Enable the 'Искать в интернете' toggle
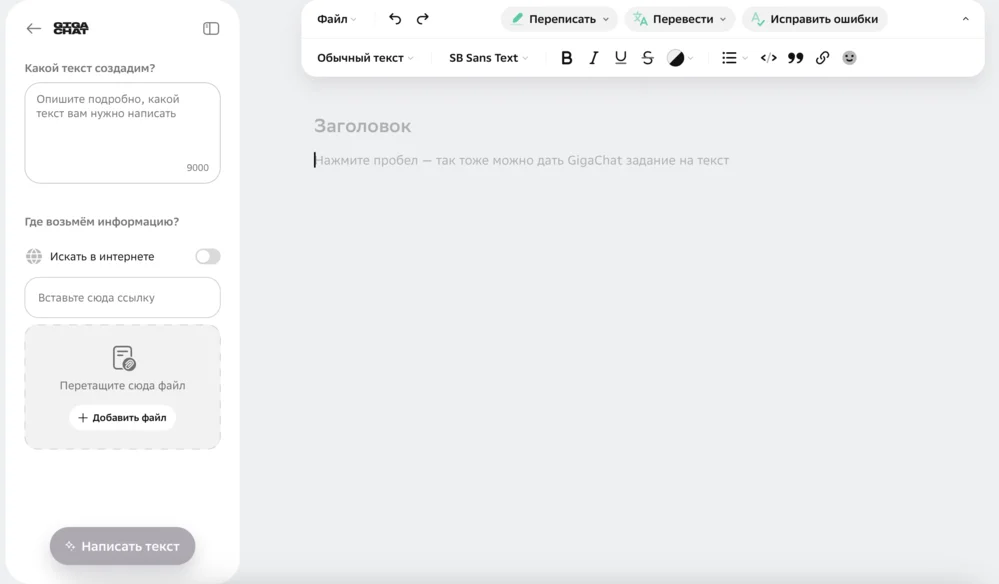999x584 pixels. click(207, 257)
